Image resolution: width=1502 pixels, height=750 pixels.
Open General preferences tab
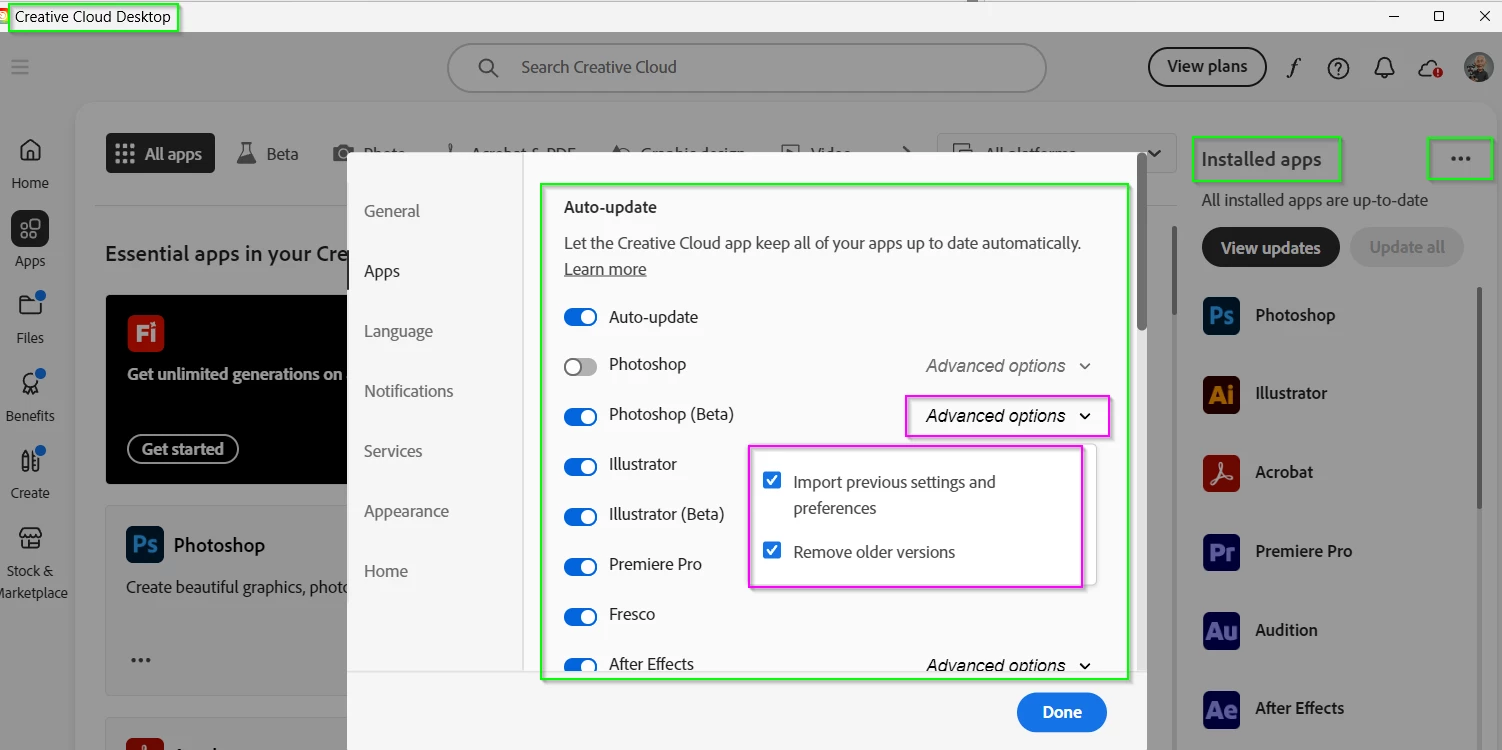pyautogui.click(x=392, y=211)
